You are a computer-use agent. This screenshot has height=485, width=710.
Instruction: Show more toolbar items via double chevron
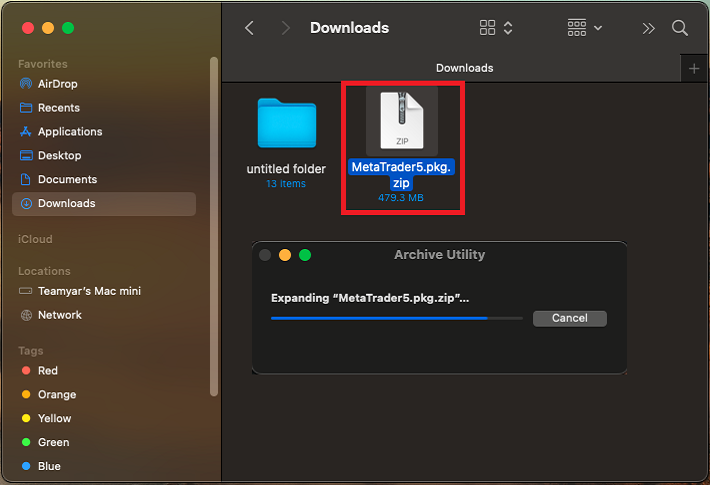click(x=648, y=28)
